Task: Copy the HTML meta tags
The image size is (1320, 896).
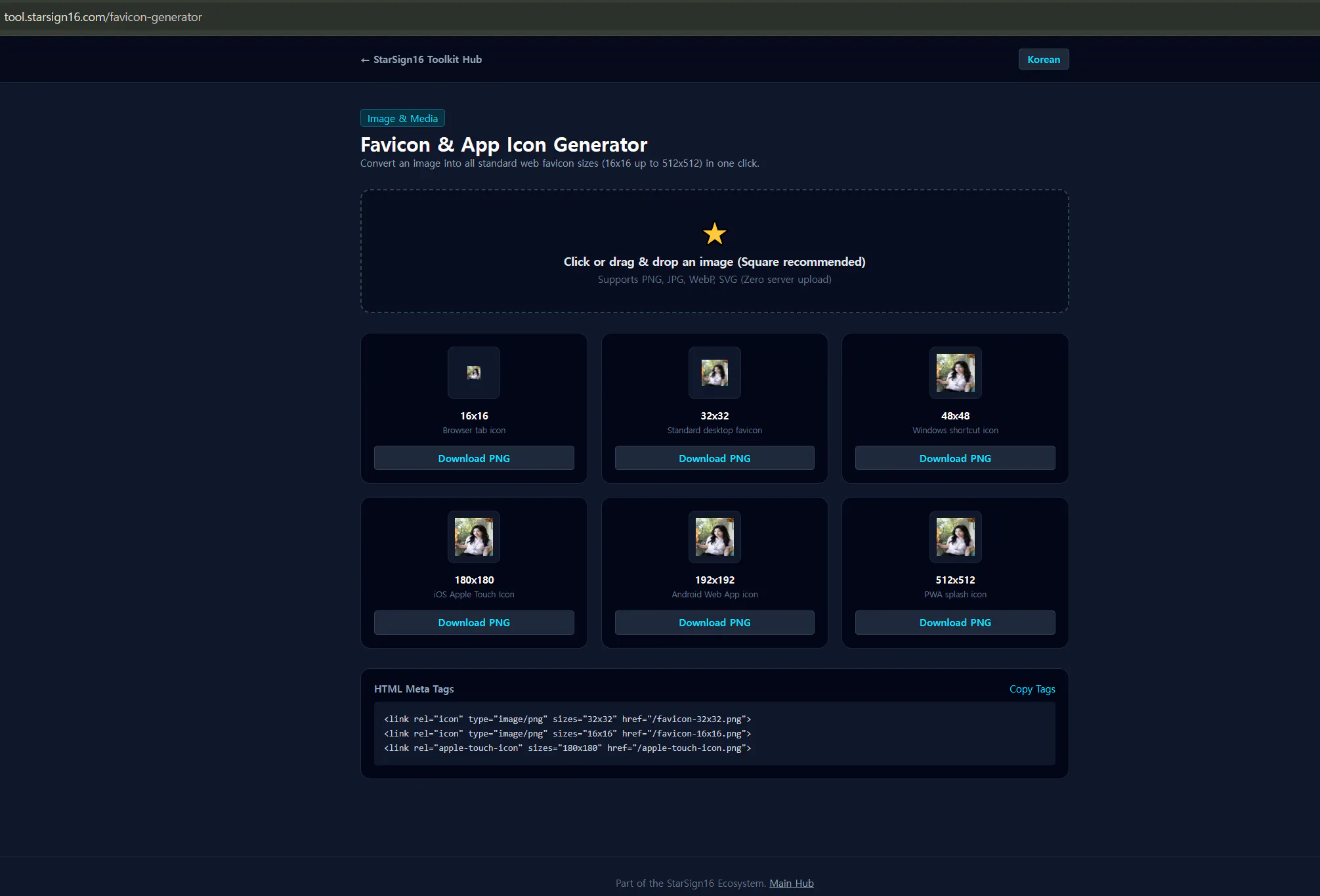Action: [1032, 689]
